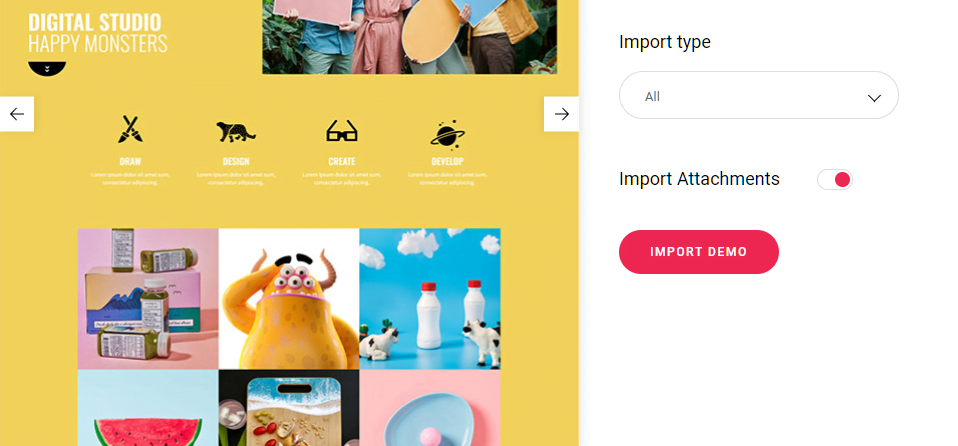Click the Import Attachments label
958x446 pixels.
point(699,179)
